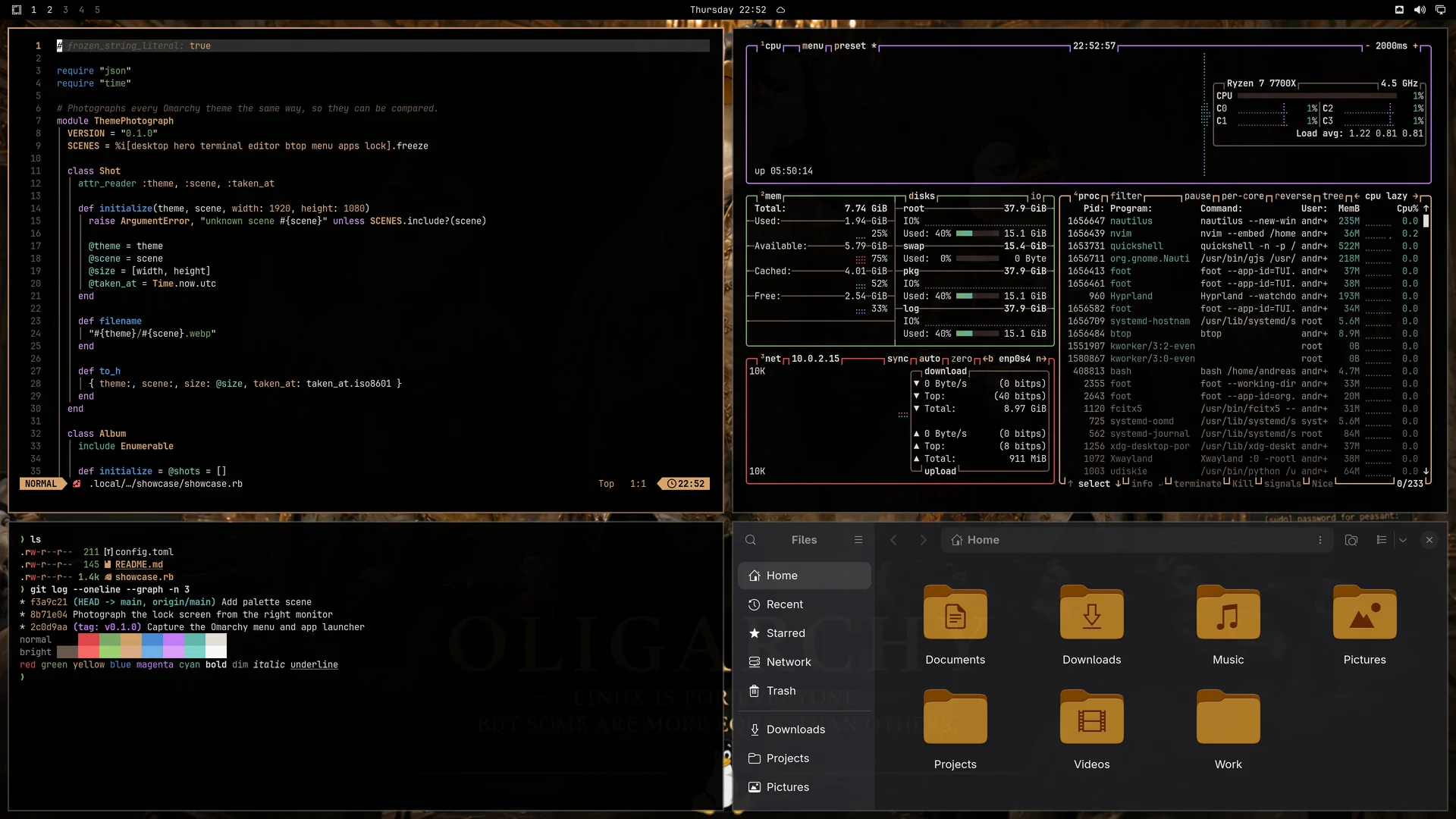Image resolution: width=1456 pixels, height=819 pixels.
Task: Open the Projects bookmark in Files sidebar
Action: point(805,758)
